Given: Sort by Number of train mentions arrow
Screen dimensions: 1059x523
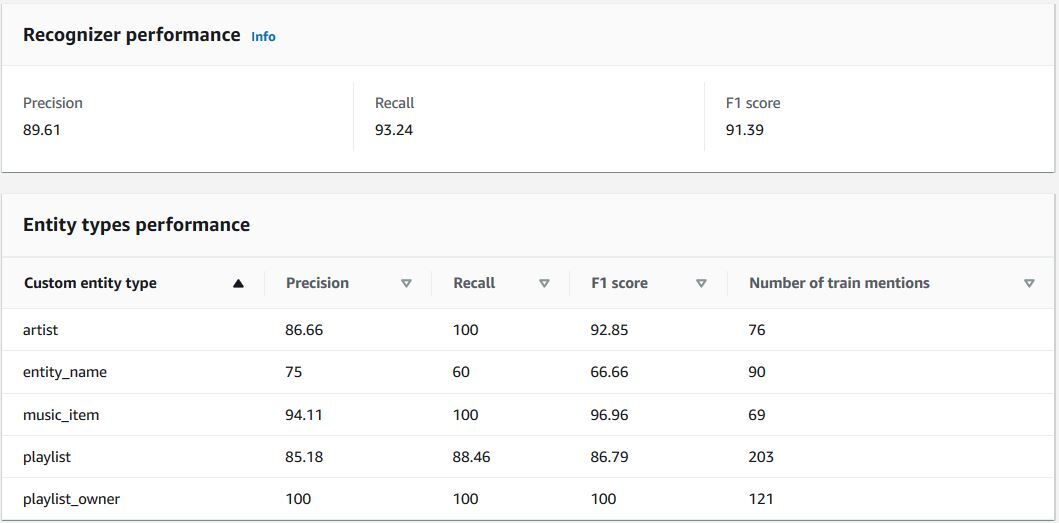Looking at the screenshot, I should (1029, 284).
